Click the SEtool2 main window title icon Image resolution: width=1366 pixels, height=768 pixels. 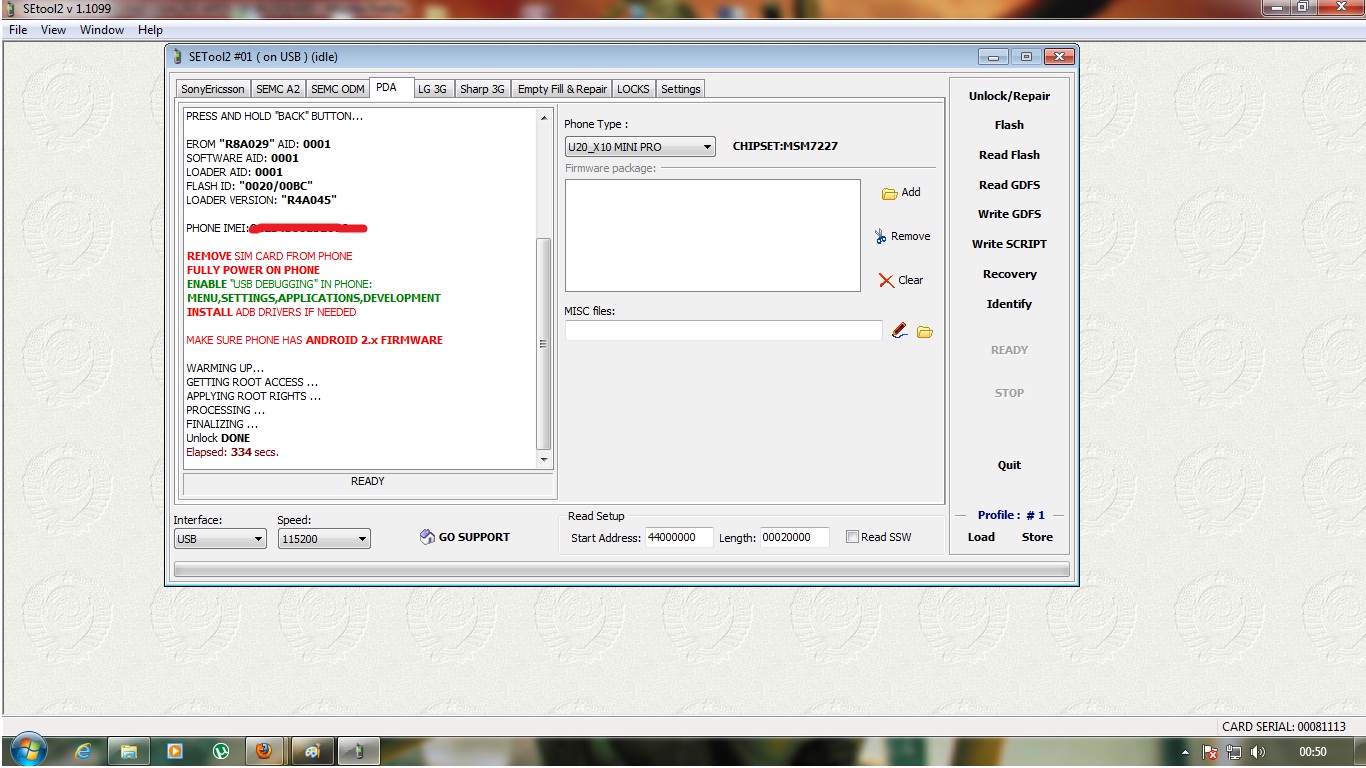pos(12,7)
